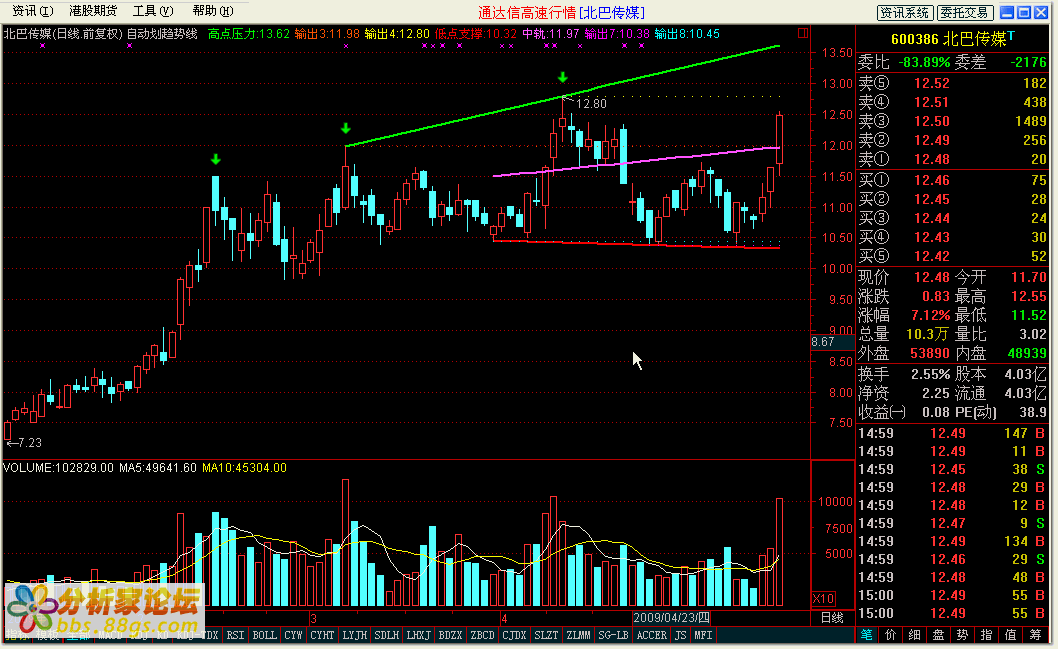Select the 指 tab in the quote panel
The image size is (1058, 649).
(986, 634)
